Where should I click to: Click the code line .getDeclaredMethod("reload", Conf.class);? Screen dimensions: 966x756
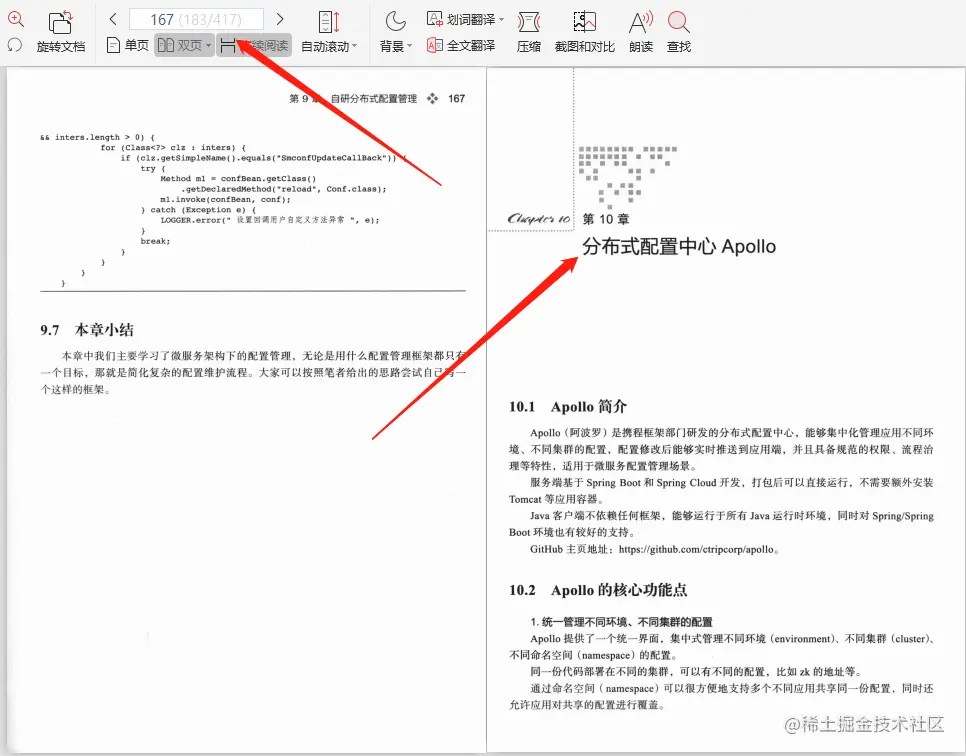[283, 189]
